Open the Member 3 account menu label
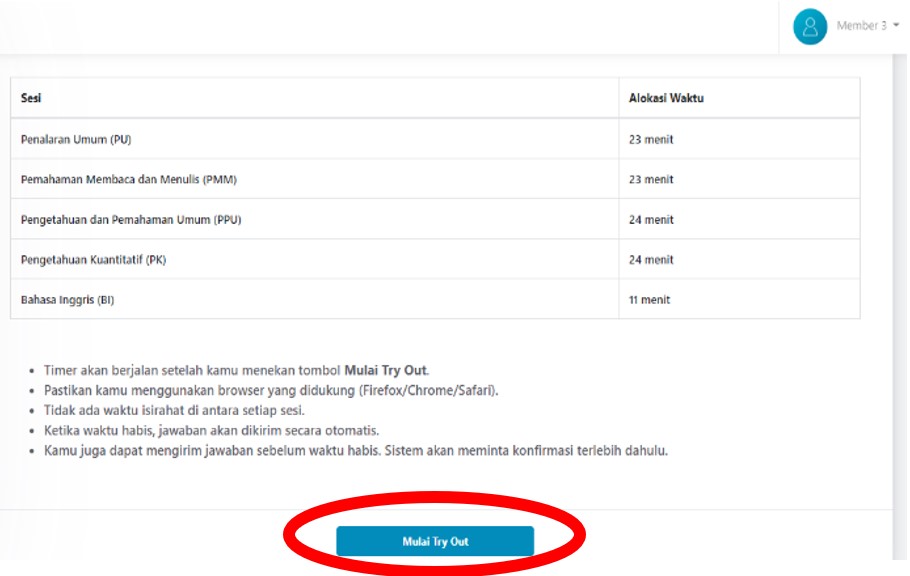The height and width of the screenshot is (576, 910). pos(861,26)
